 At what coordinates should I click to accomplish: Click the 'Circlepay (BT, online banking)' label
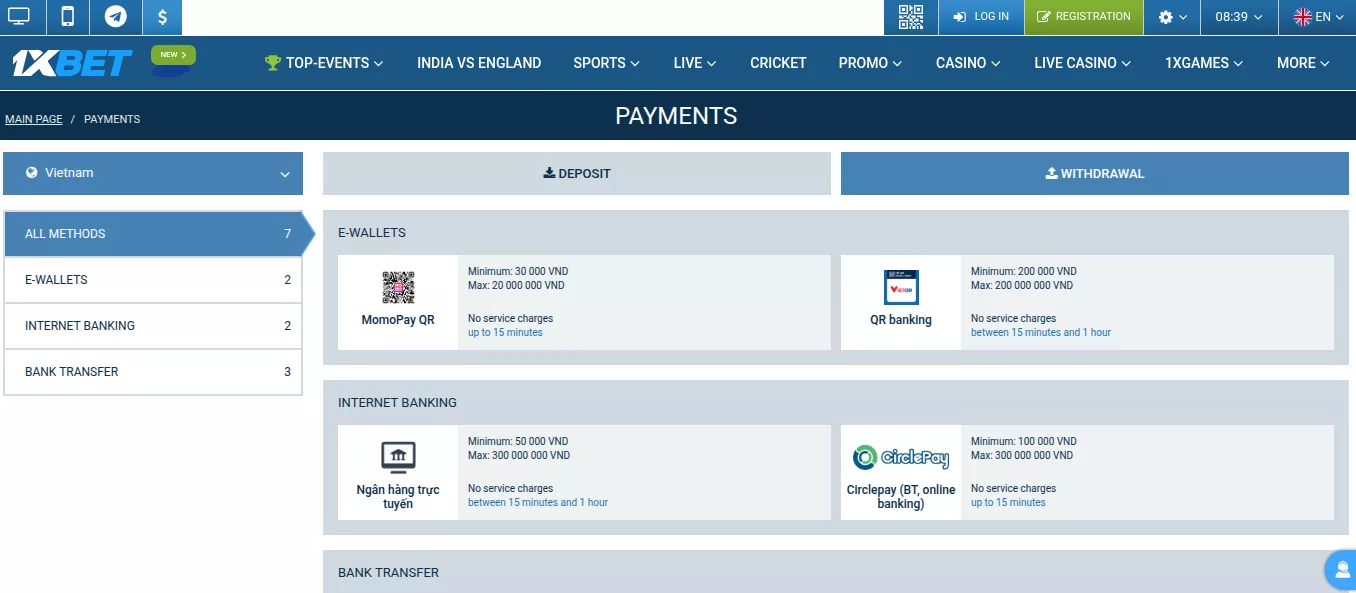click(x=901, y=497)
